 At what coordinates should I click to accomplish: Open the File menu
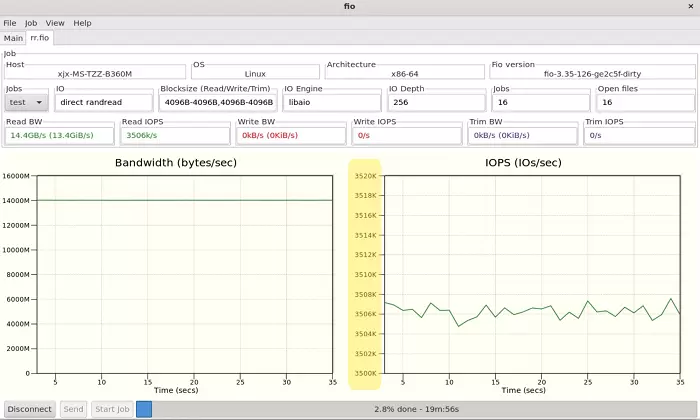tap(10, 23)
